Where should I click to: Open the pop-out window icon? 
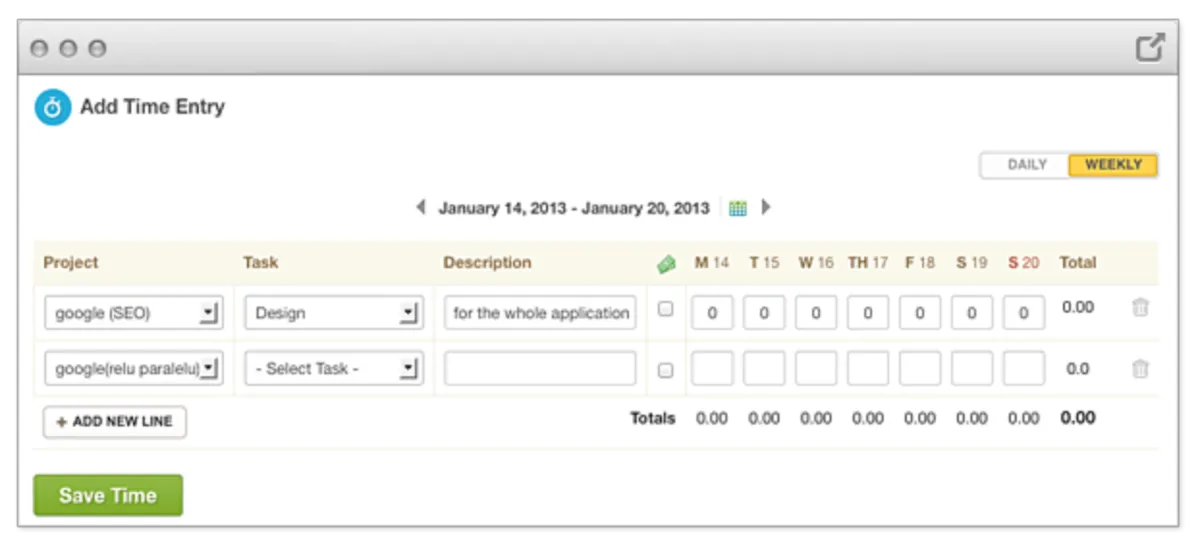(x=1150, y=48)
